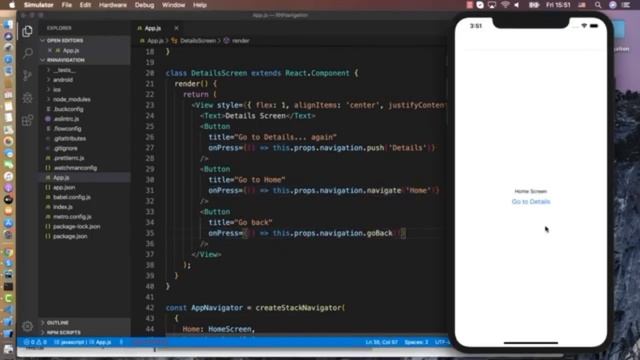Screen dimensions: 640x360
Task: Open the File menu
Action: click(x=67, y=5)
